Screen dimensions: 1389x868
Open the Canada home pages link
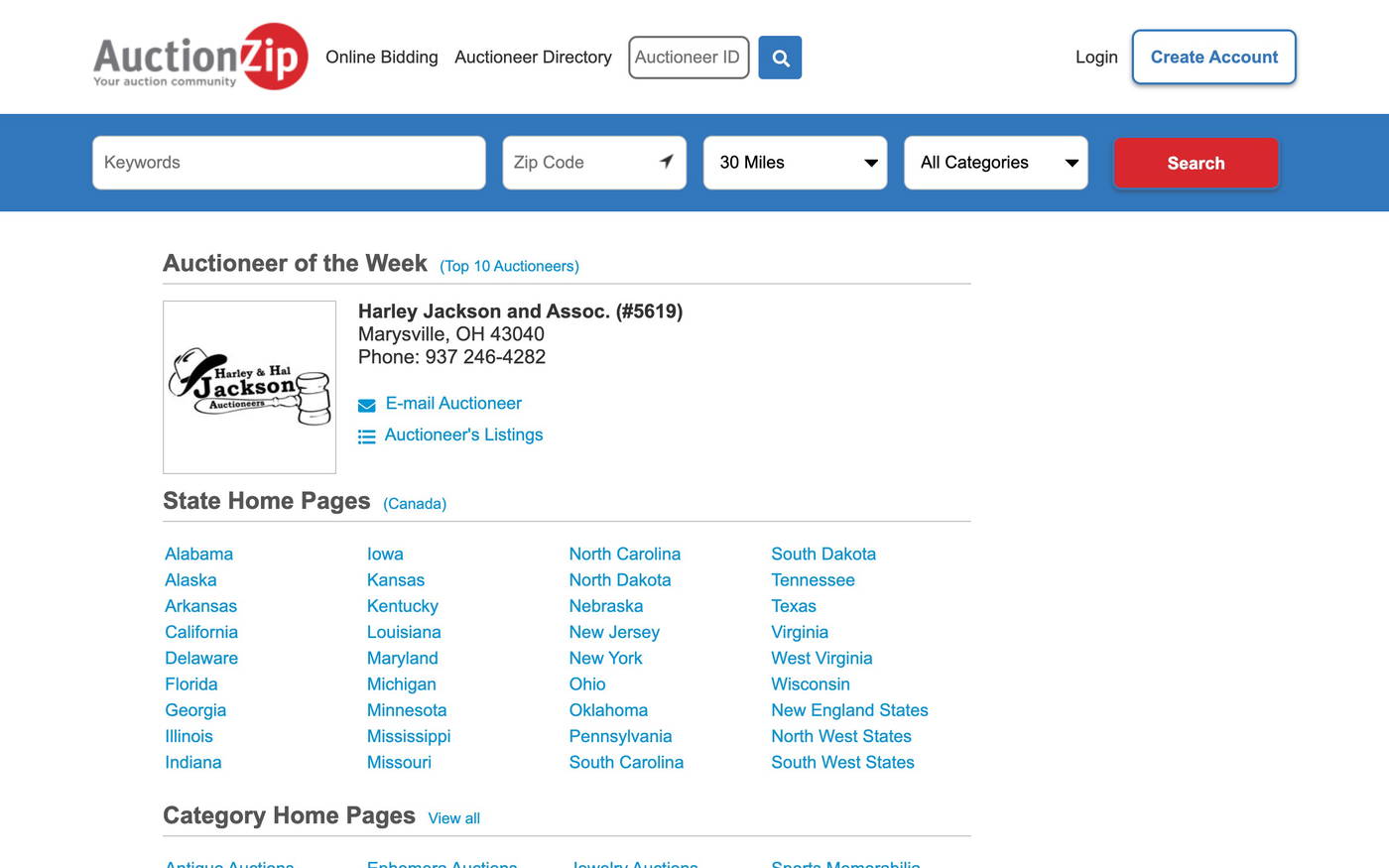pos(415,504)
